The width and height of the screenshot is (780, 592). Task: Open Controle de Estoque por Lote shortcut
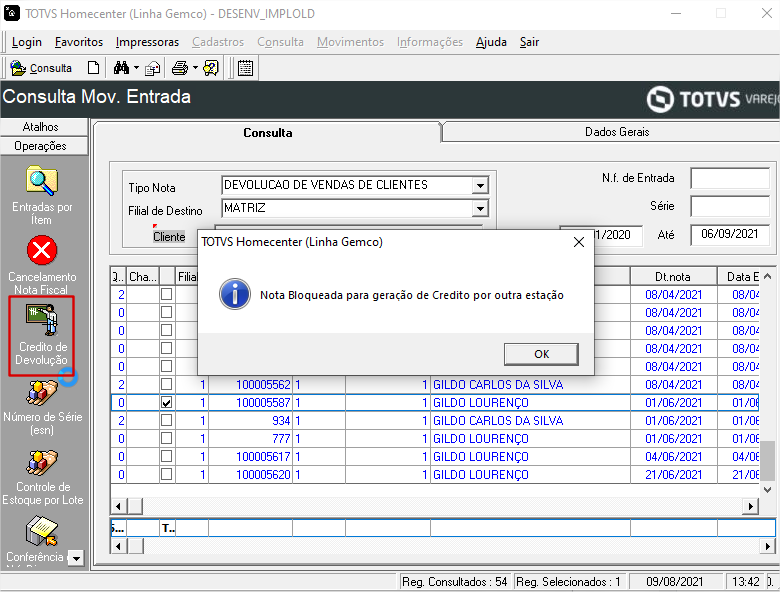tap(42, 478)
